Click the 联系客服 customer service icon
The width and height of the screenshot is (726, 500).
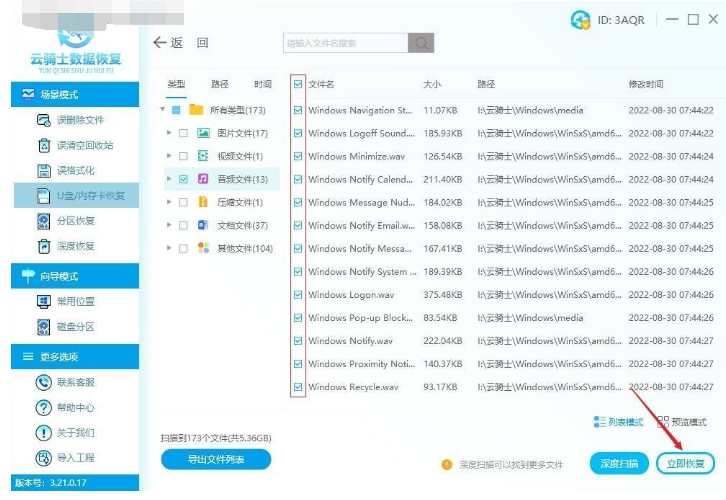pos(43,382)
